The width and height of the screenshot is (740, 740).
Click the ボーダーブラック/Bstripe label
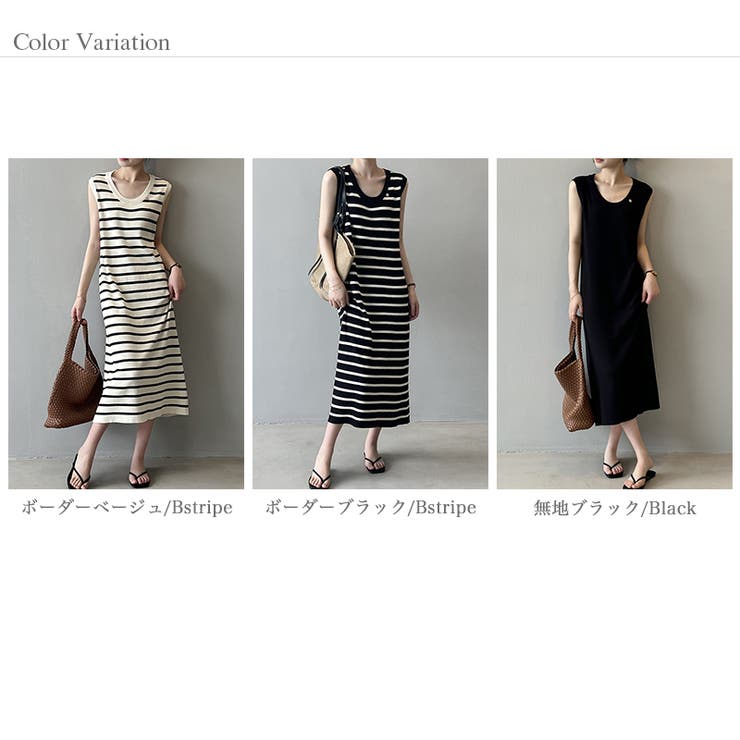(370, 508)
